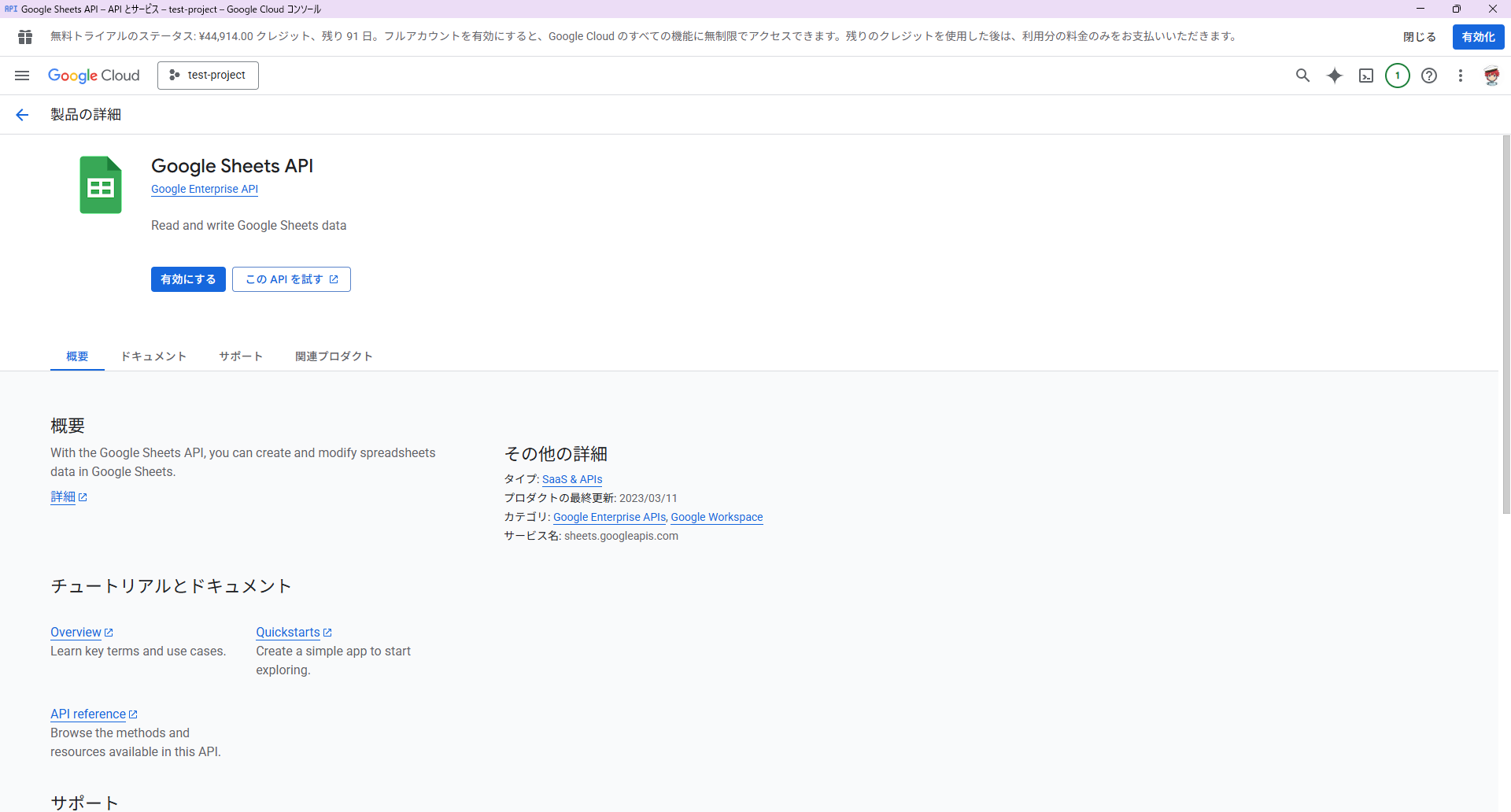Open the Google Enterprise API link under title
Screen dimensions: 1511x812
pos(205,189)
